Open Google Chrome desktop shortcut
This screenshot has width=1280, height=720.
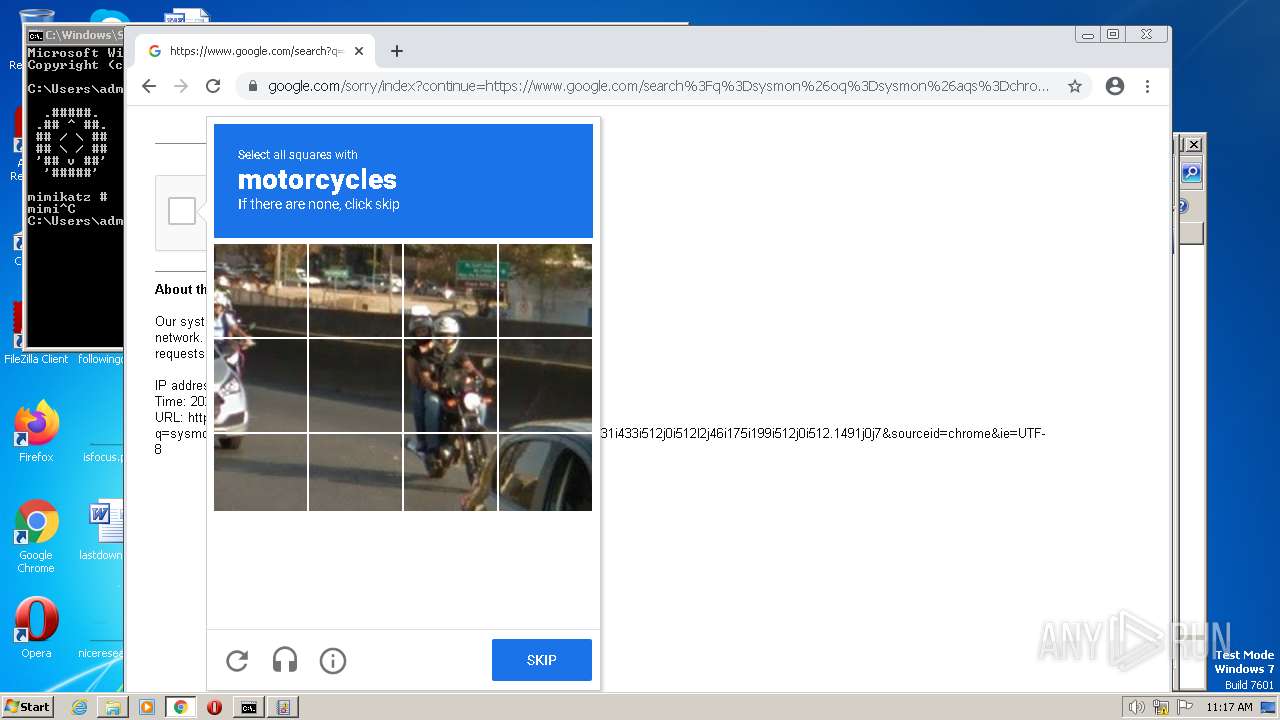(x=36, y=537)
